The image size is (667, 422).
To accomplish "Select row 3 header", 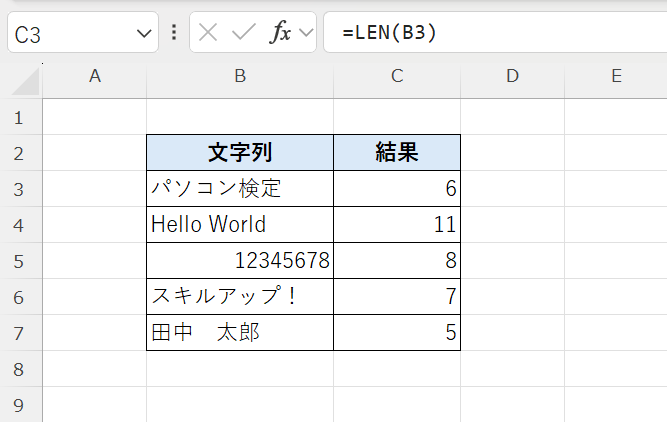I will pyautogui.click(x=20, y=188).
